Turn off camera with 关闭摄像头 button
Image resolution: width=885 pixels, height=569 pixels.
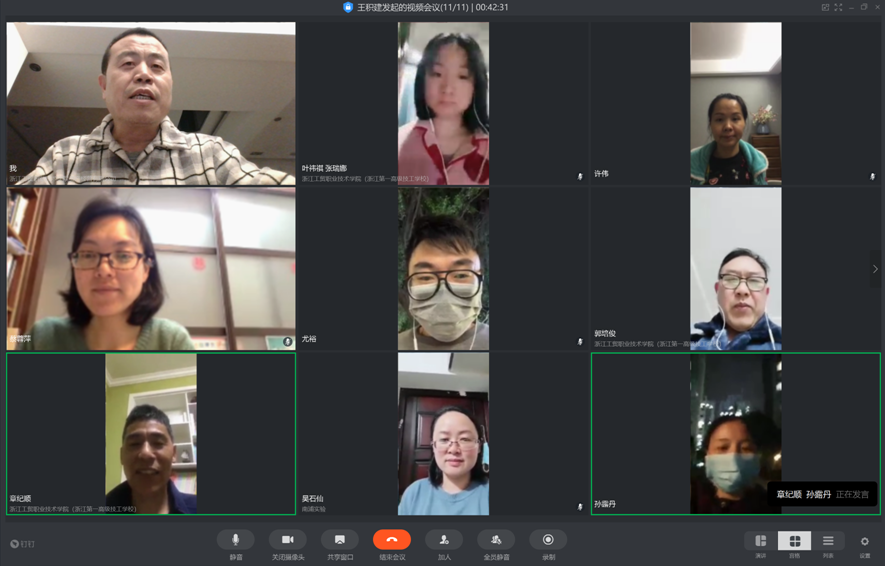pos(287,540)
